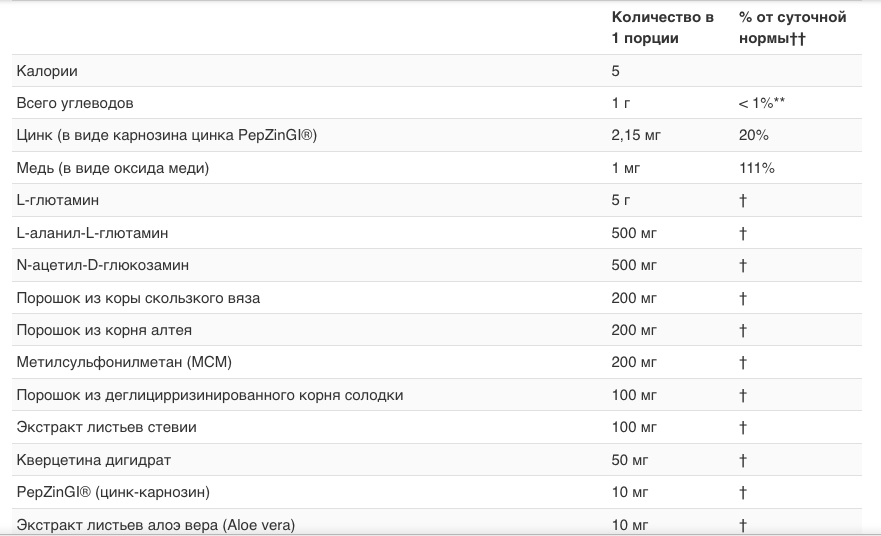Click the deglycyrrhizinated licorice root powder row
Screen dimensions: 881x536
coord(210,395)
